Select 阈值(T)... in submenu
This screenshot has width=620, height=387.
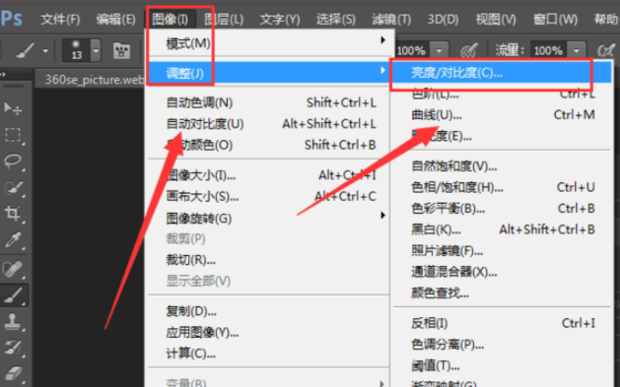click(x=502, y=366)
